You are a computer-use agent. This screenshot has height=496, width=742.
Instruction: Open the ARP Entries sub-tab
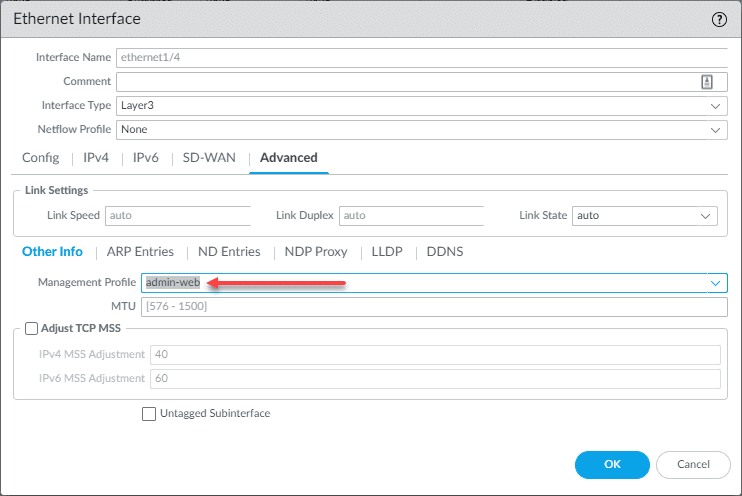[x=140, y=252]
